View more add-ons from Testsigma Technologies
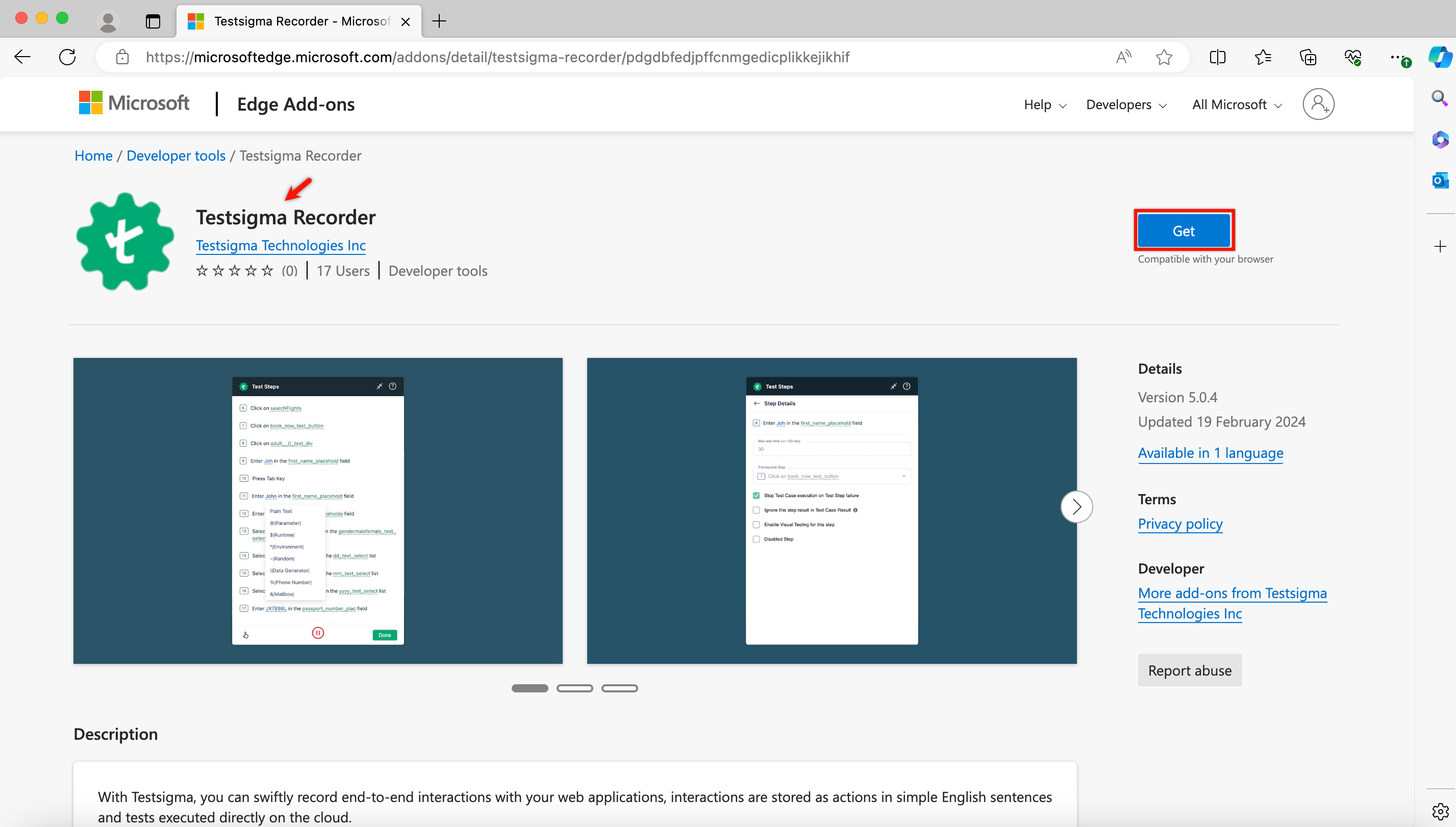 click(1232, 603)
